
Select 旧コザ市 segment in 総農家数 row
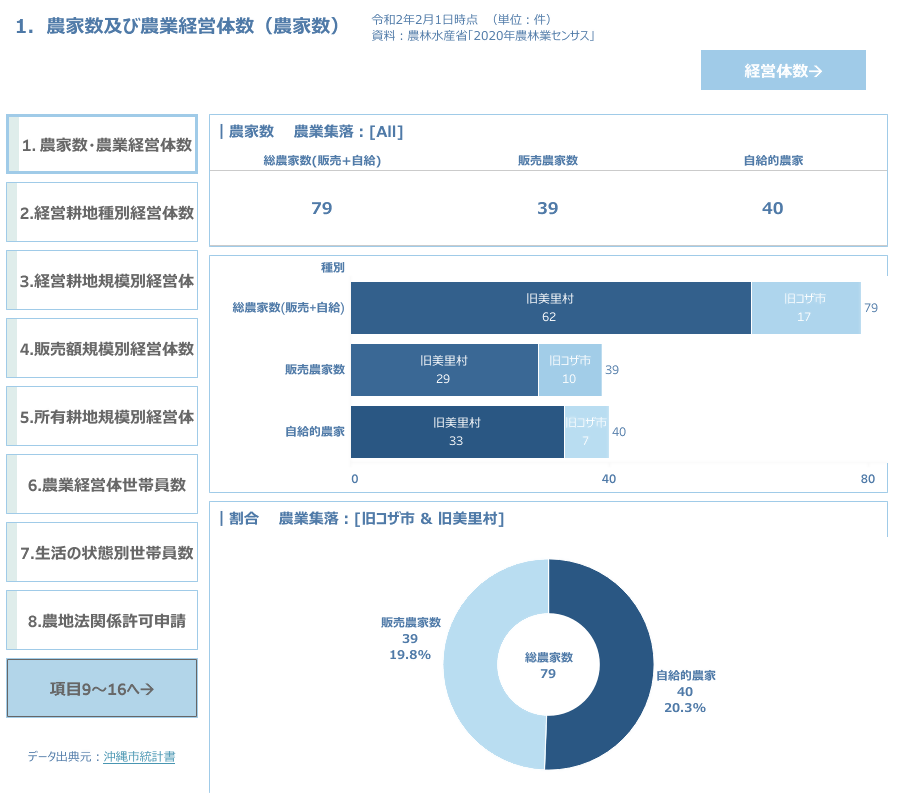point(805,308)
